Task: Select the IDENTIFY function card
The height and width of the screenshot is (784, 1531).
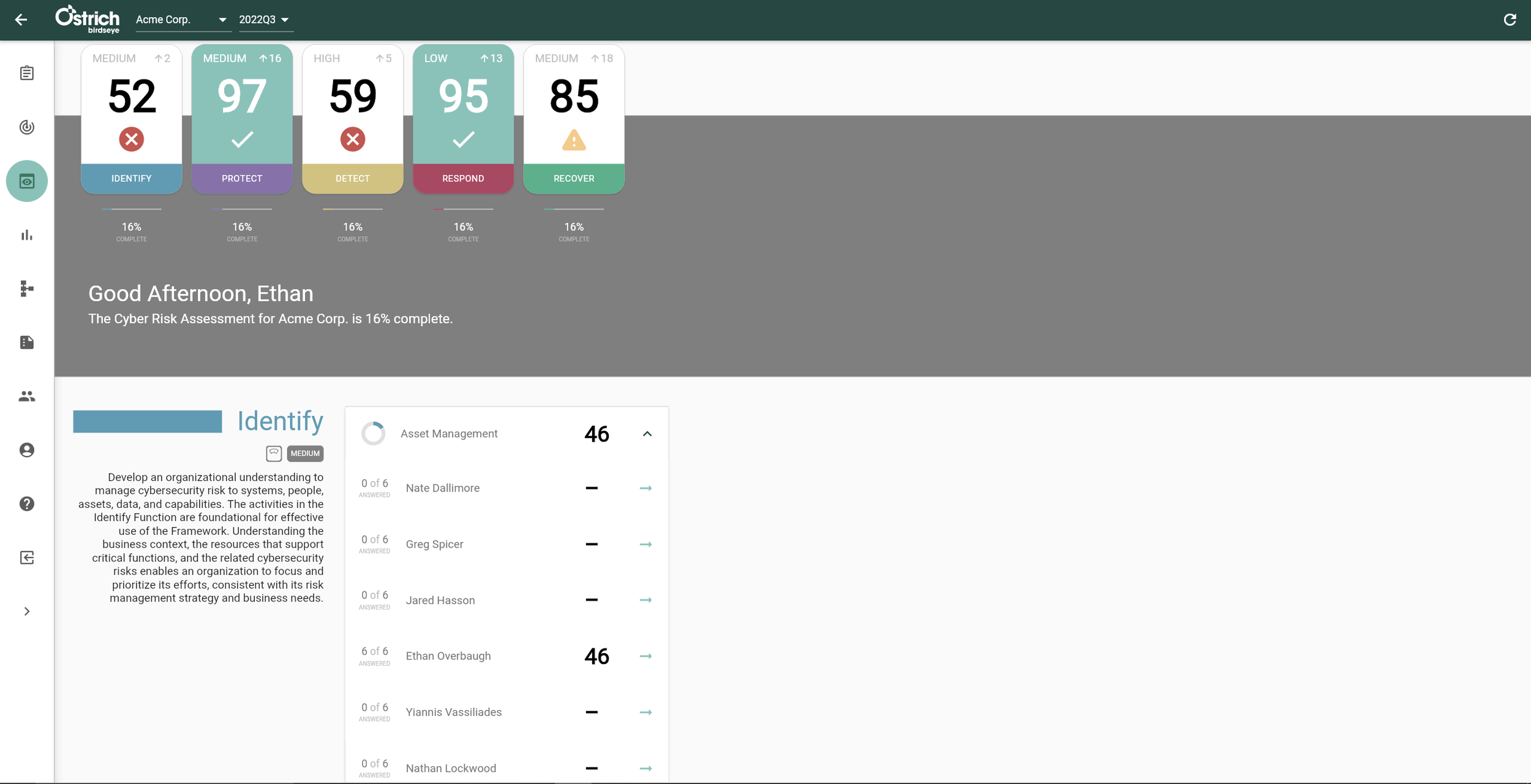Action: click(131, 119)
